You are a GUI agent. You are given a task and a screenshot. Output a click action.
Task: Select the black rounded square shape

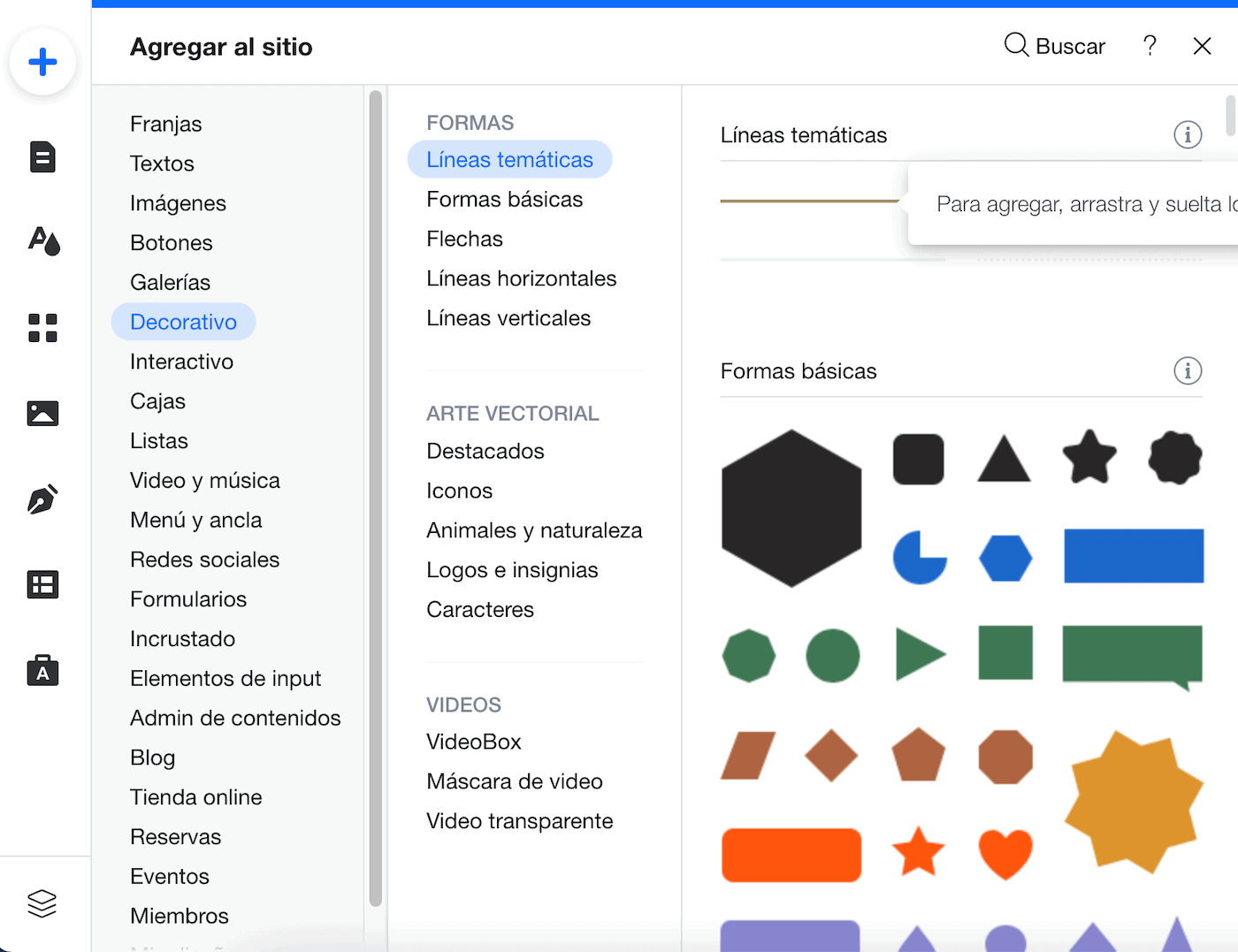point(918,459)
